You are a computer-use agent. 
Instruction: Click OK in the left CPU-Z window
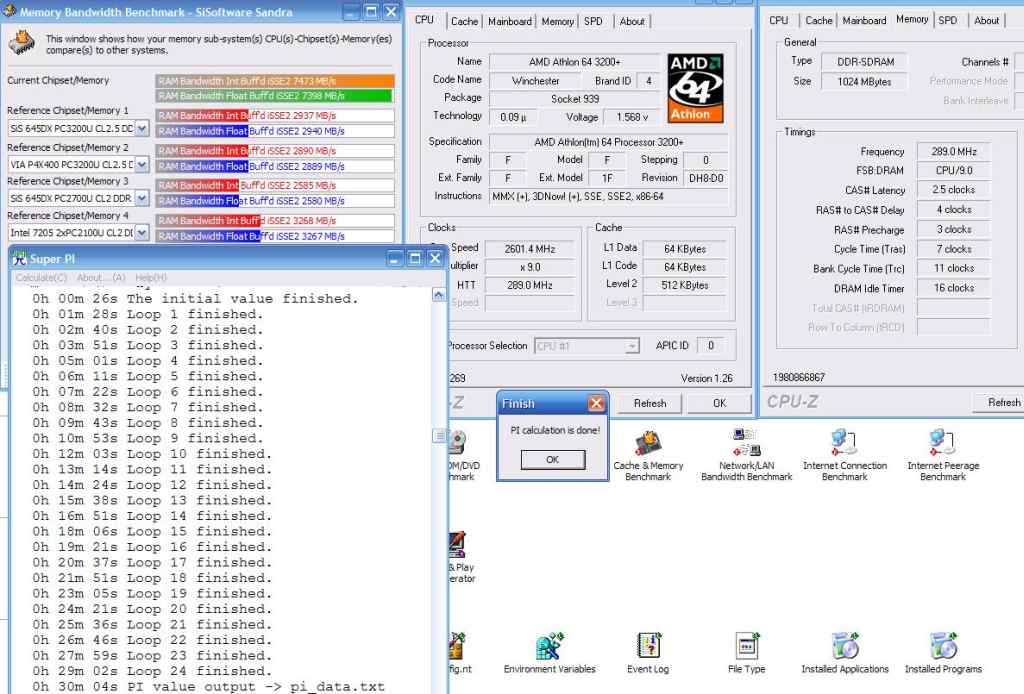pyautogui.click(x=720, y=403)
